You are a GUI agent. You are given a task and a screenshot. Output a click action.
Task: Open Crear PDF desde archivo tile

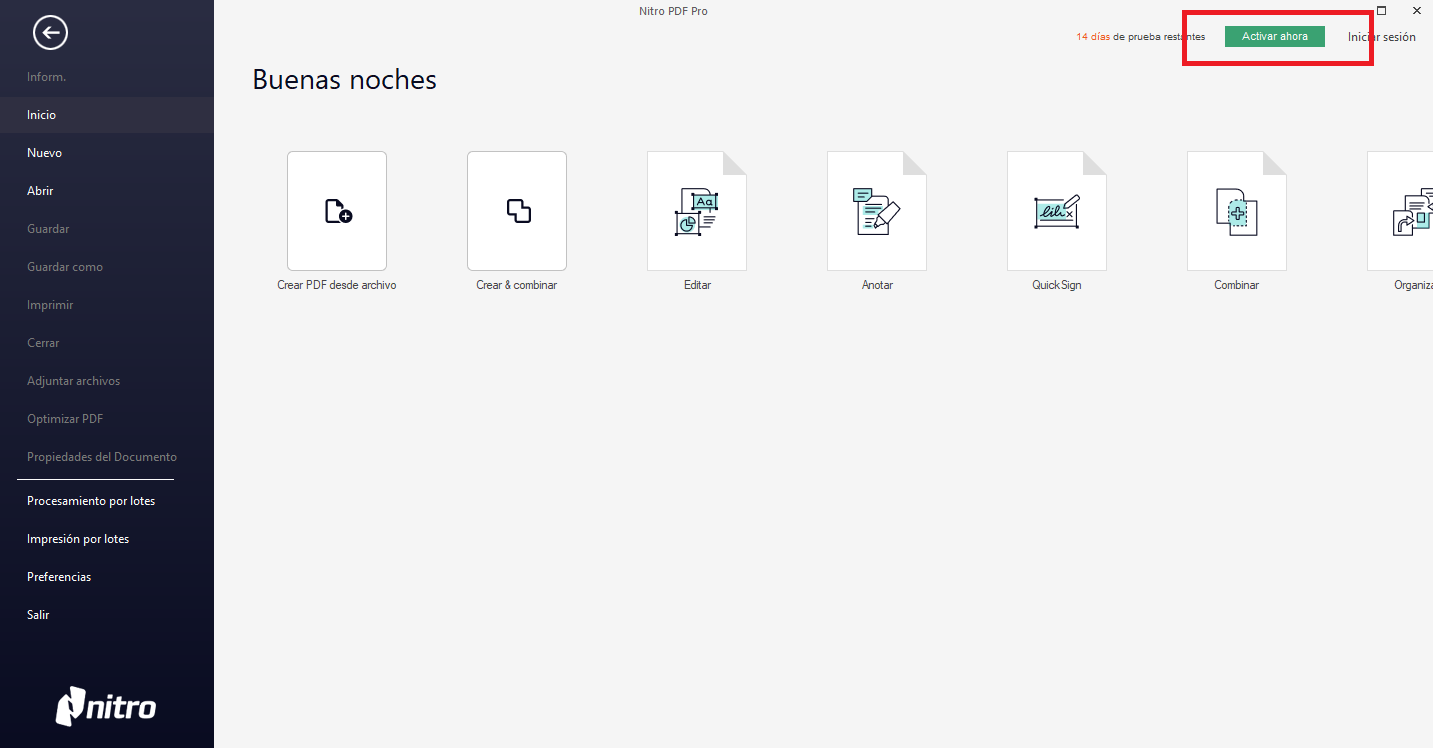[x=337, y=211]
